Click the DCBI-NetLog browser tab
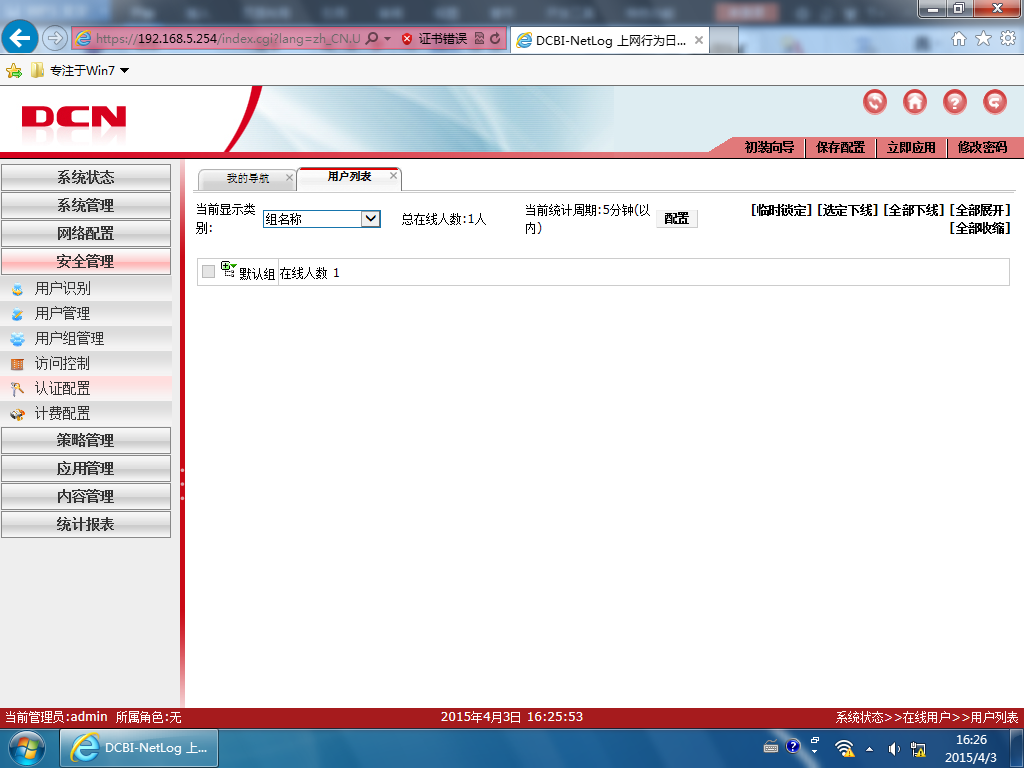Viewport: 1024px width, 768px height. click(610, 40)
